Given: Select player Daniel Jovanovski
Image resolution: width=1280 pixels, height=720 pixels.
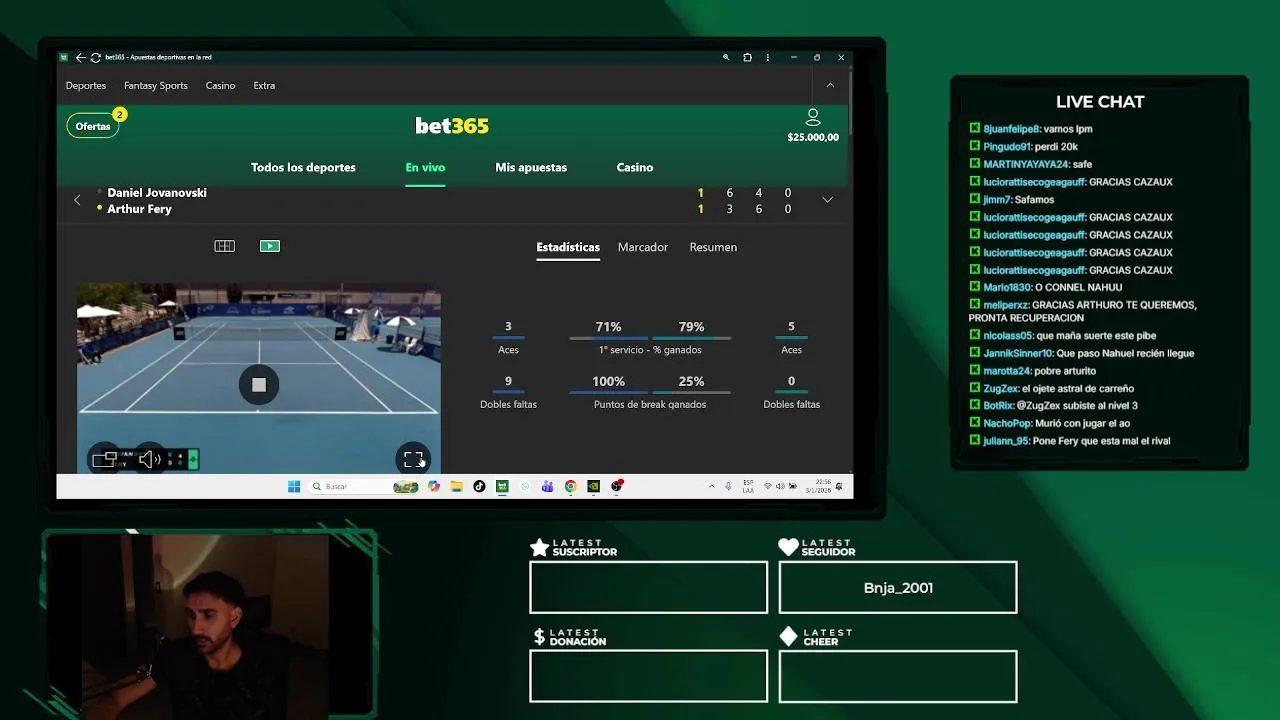Looking at the screenshot, I should (x=157, y=192).
